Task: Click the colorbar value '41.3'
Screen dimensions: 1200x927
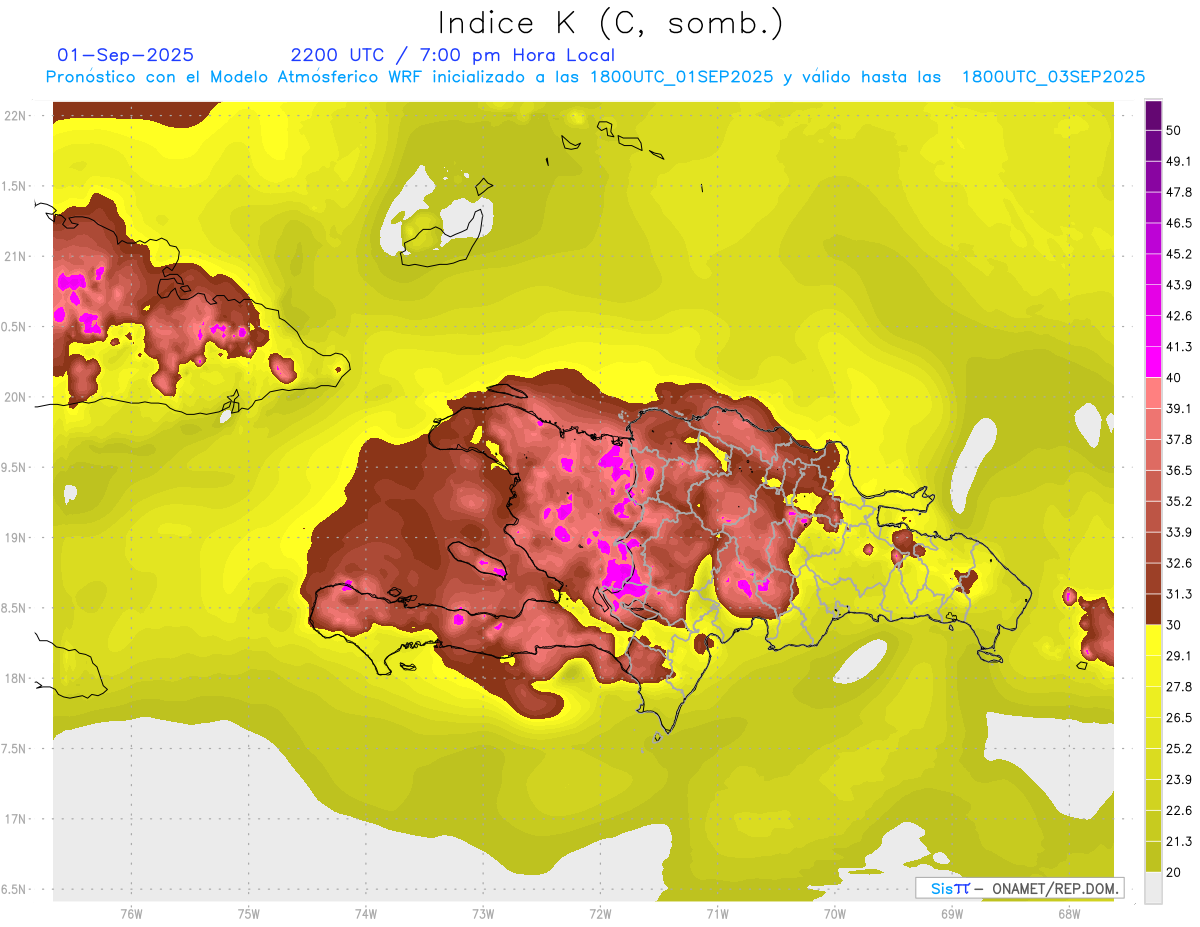Action: 1179,347
